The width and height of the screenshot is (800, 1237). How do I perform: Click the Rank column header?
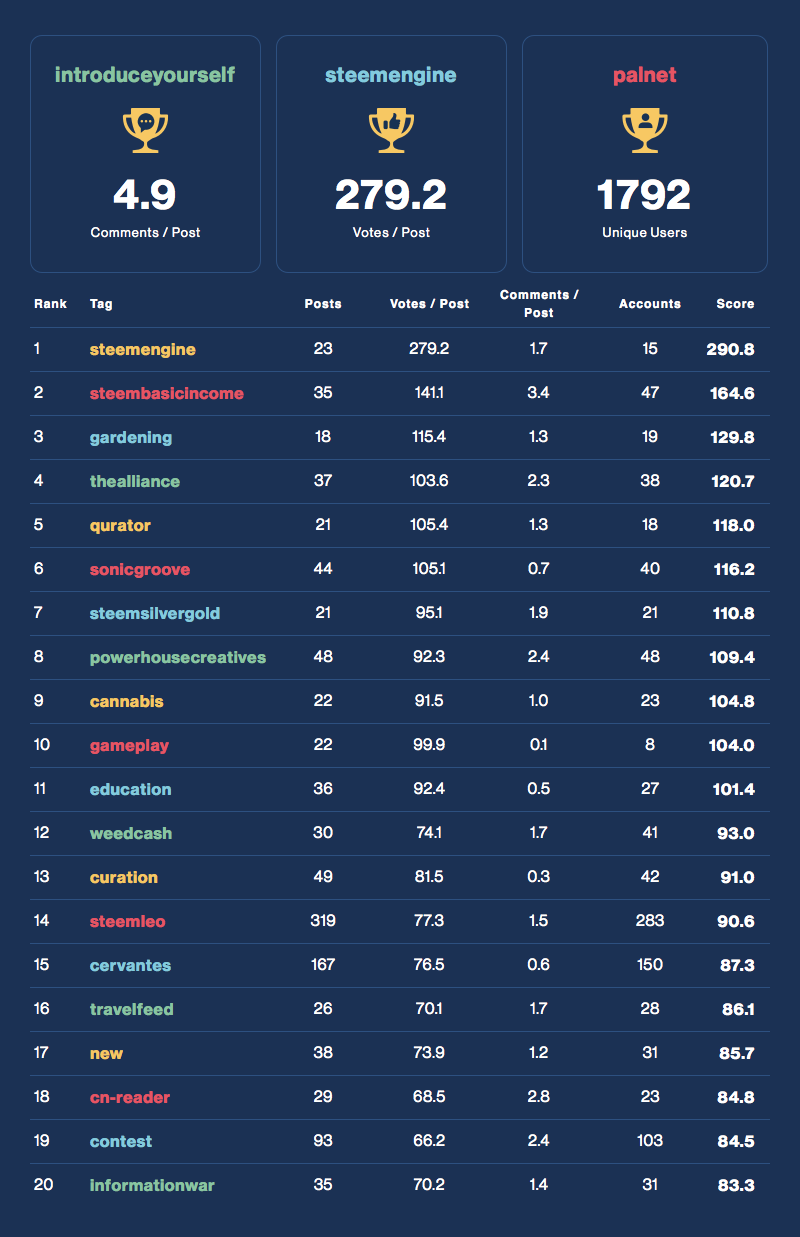click(x=50, y=303)
